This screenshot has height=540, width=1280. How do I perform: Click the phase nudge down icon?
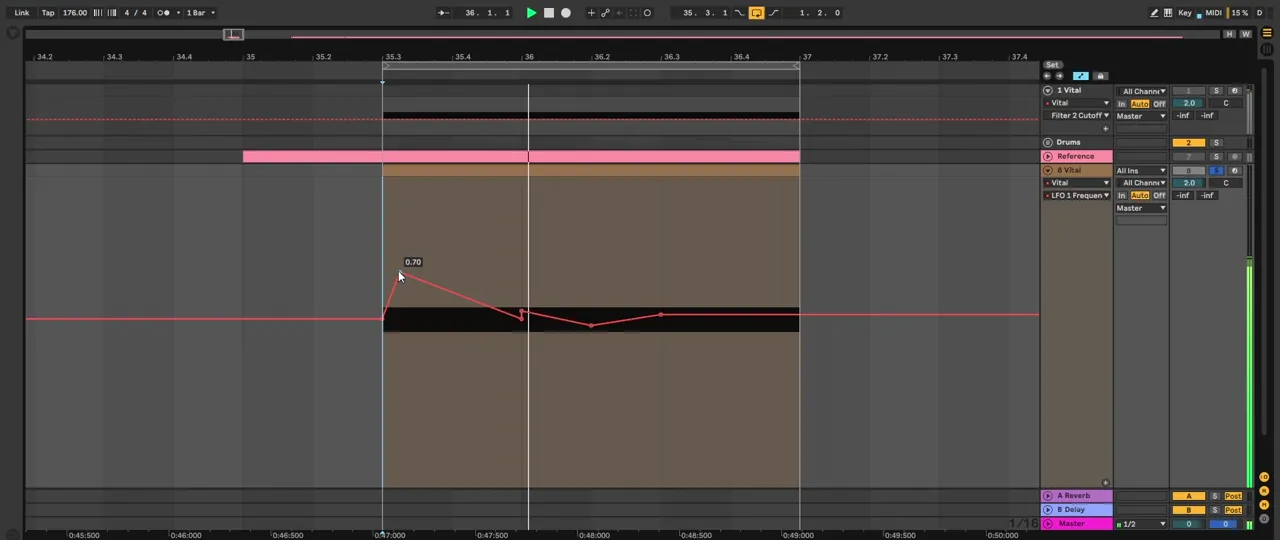click(x=96, y=13)
